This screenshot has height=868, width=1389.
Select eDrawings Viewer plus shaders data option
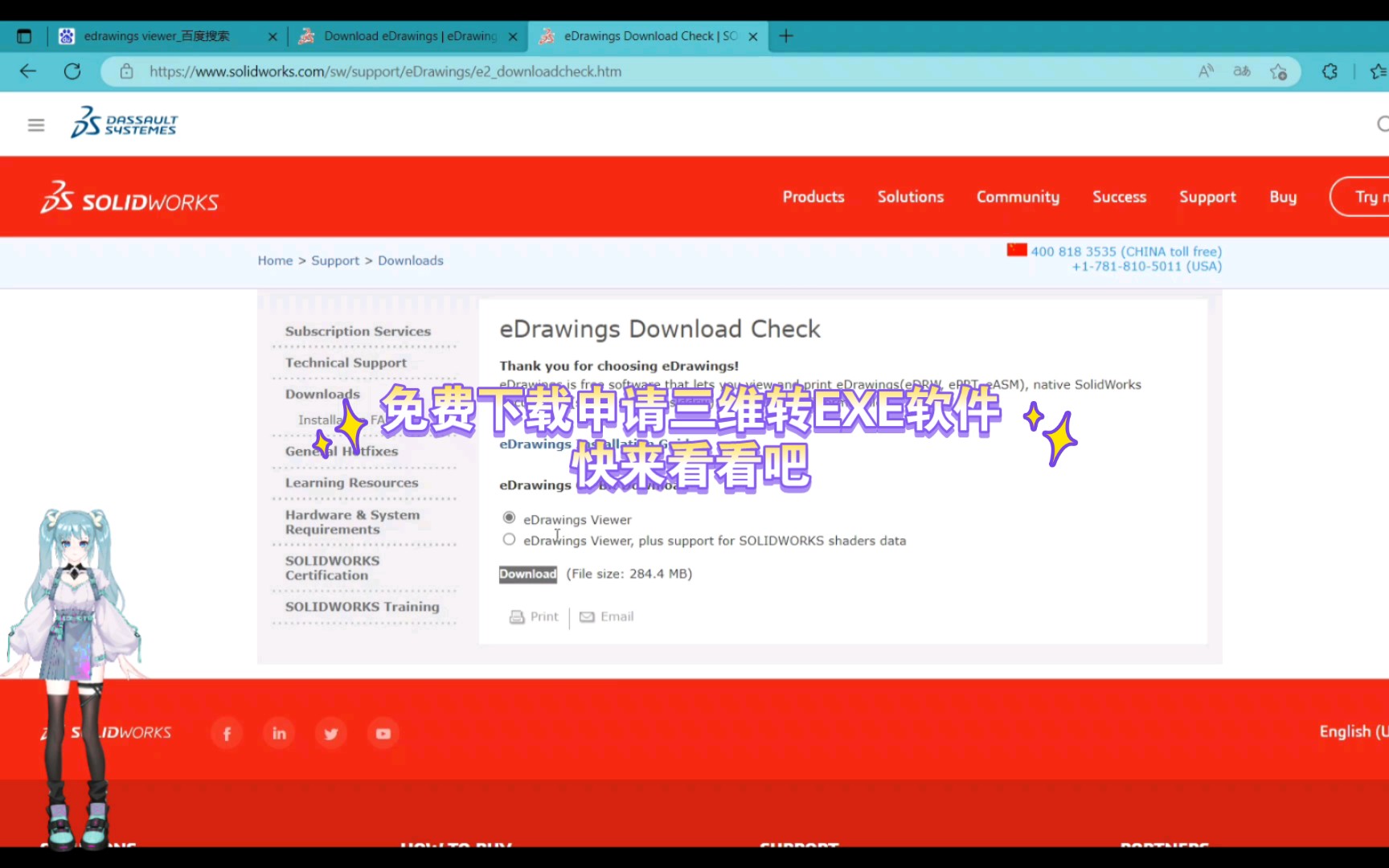[x=509, y=539]
